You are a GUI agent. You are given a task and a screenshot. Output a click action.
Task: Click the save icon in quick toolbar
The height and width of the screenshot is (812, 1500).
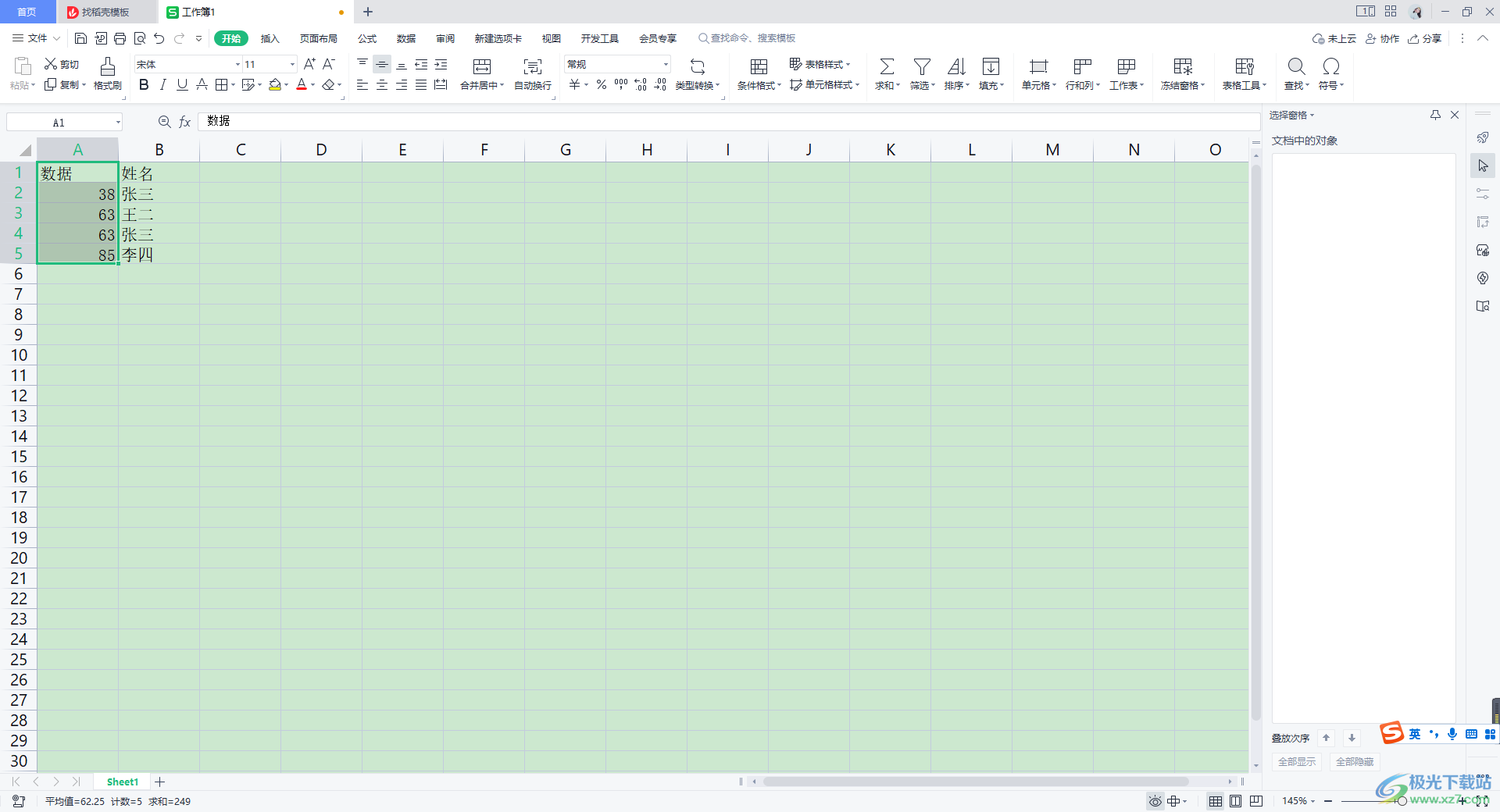point(80,38)
